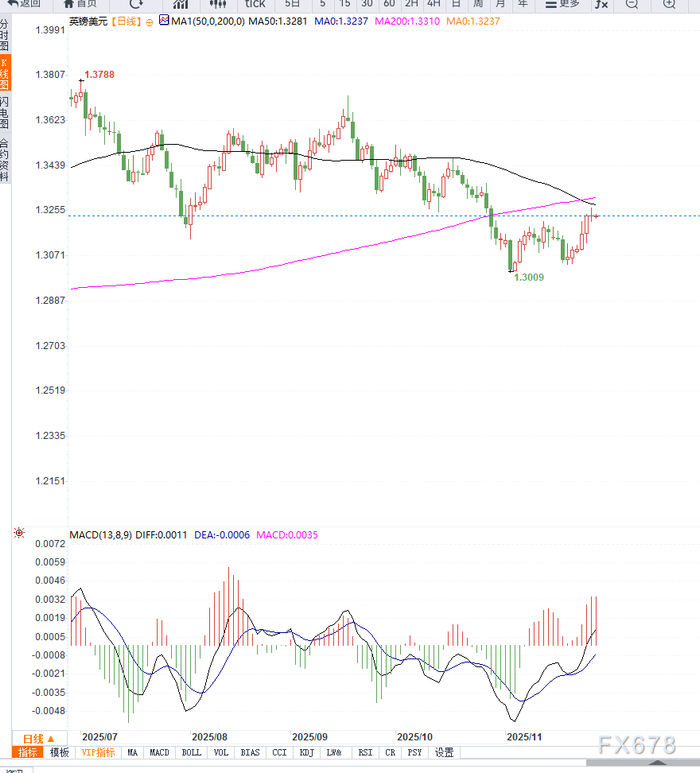The width and height of the screenshot is (700, 773).
Task: Click the 返回 back arrow icon
Action: (x=7, y=4)
